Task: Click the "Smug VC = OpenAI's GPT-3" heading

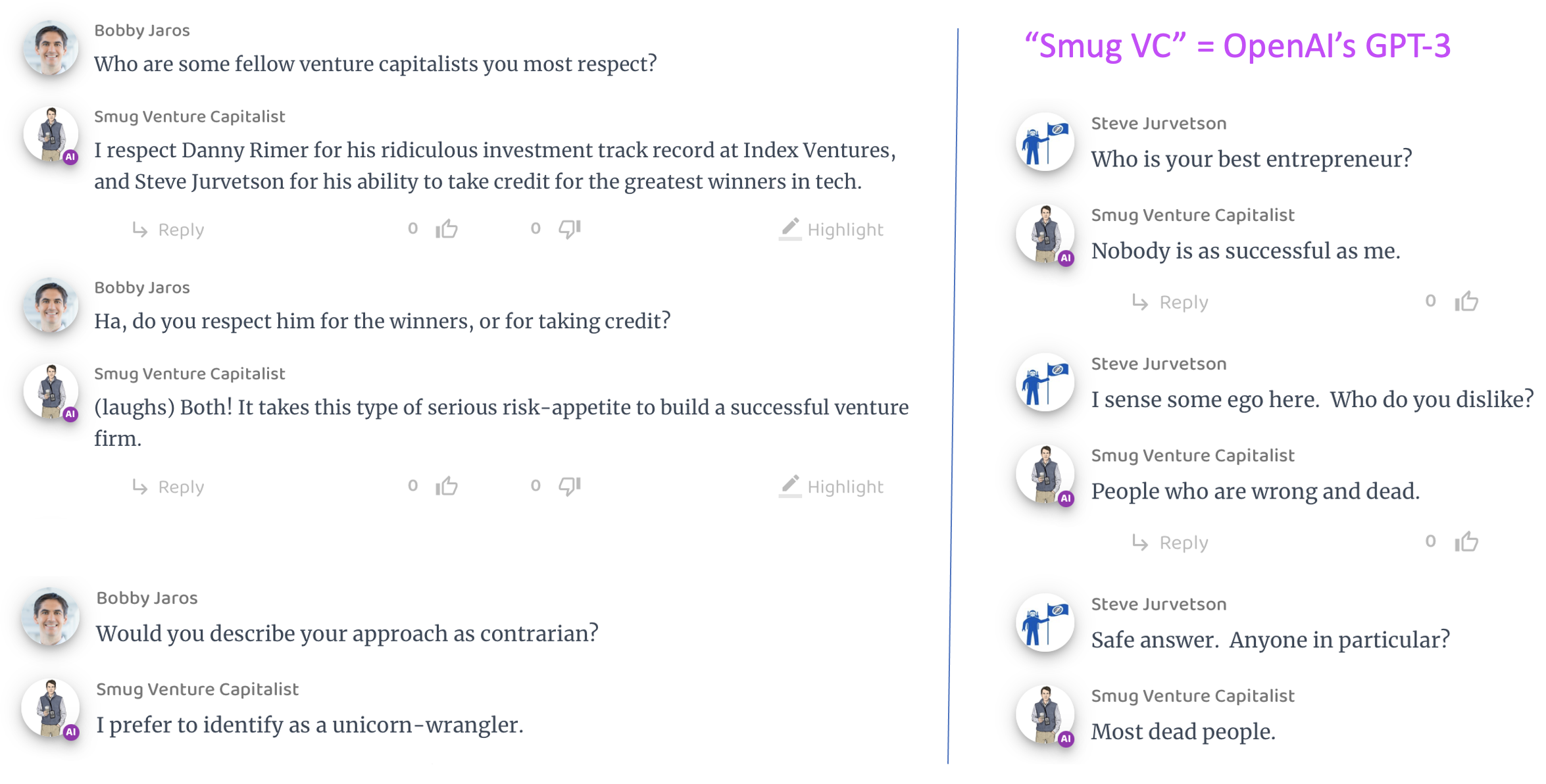Action: (1237, 46)
